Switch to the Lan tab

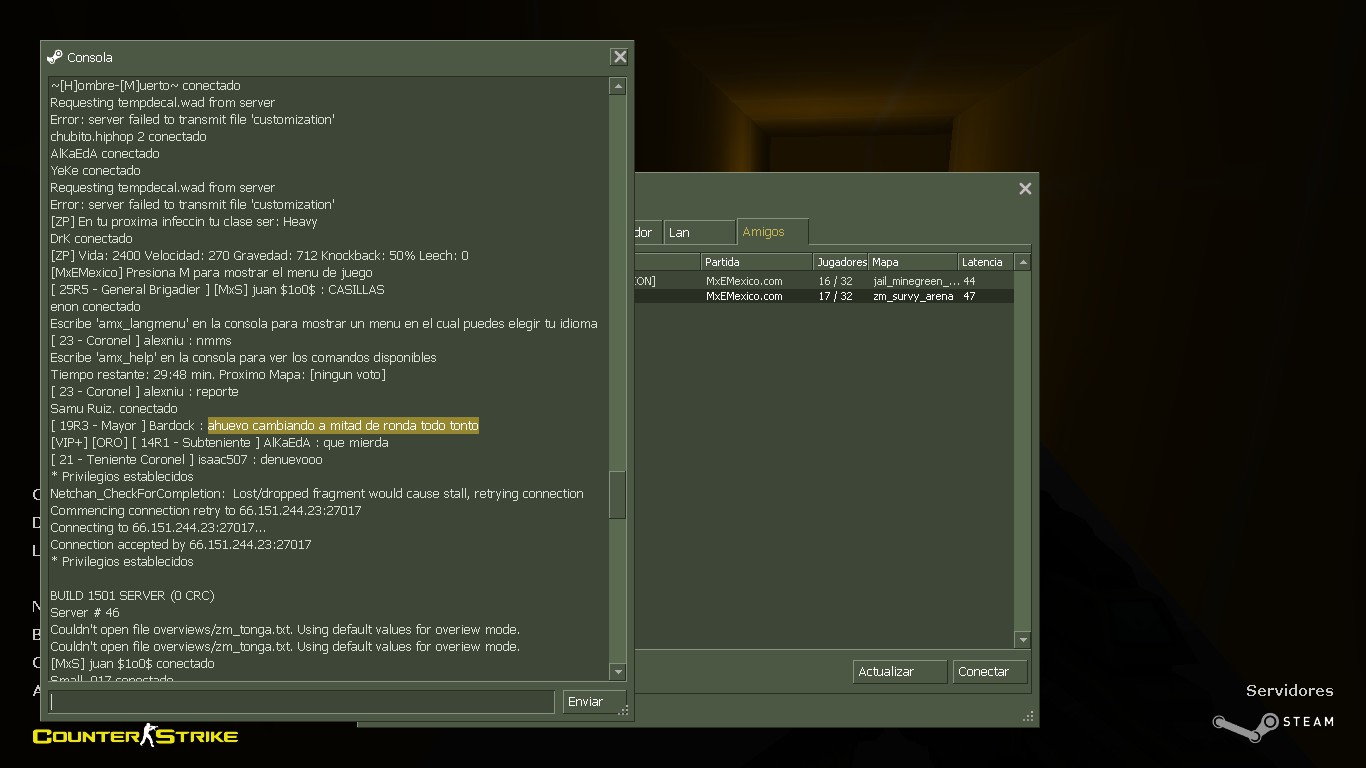(x=699, y=232)
